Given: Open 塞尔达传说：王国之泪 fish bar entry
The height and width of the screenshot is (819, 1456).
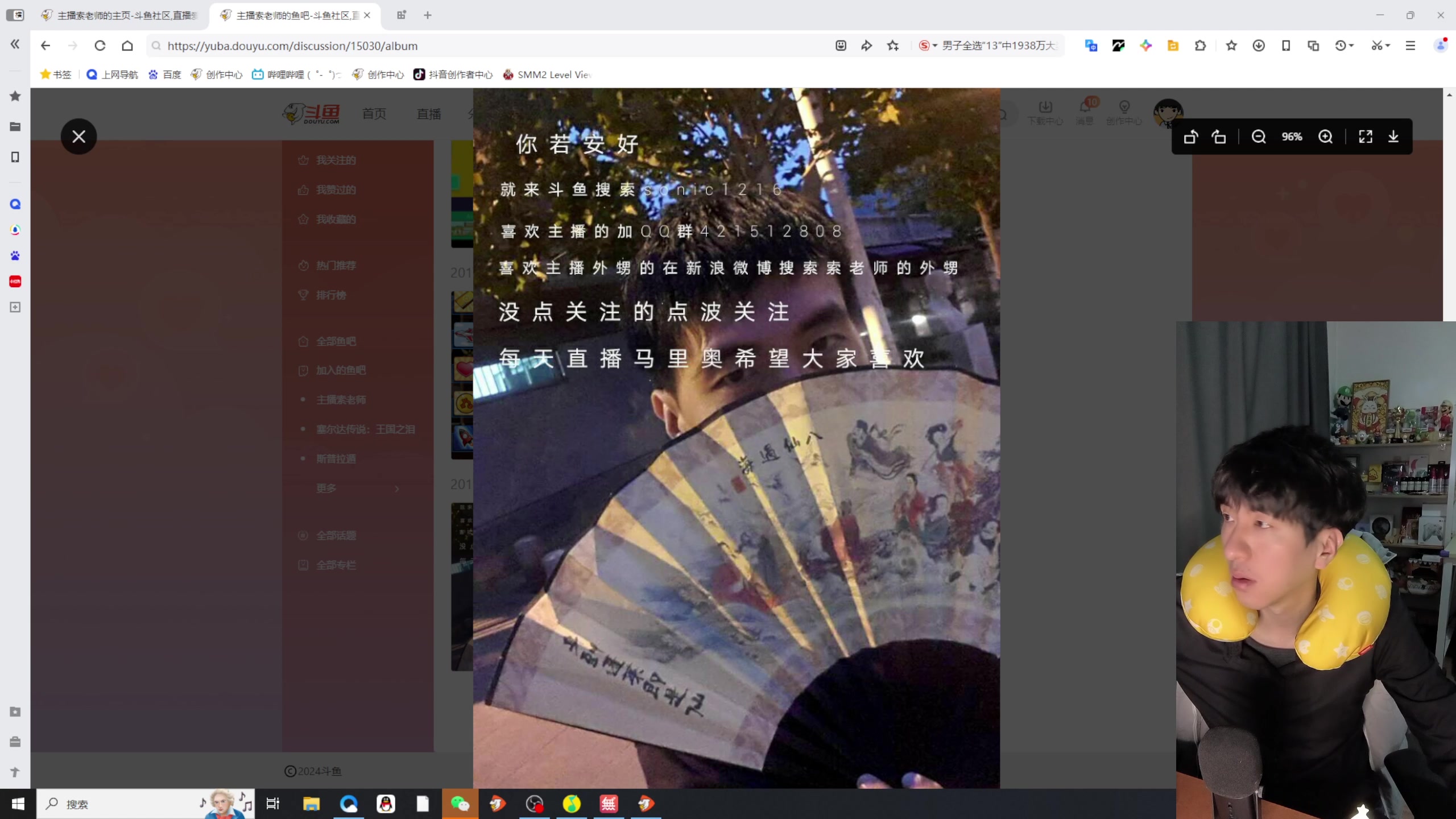Looking at the screenshot, I should coord(366,429).
